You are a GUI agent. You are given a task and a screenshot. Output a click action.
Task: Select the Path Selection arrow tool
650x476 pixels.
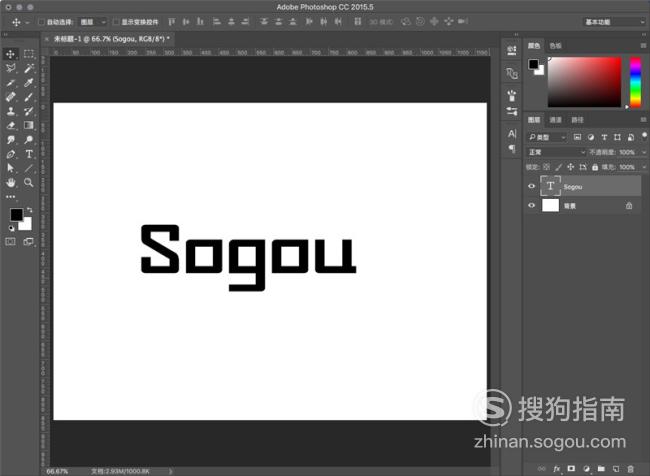tap(10, 168)
